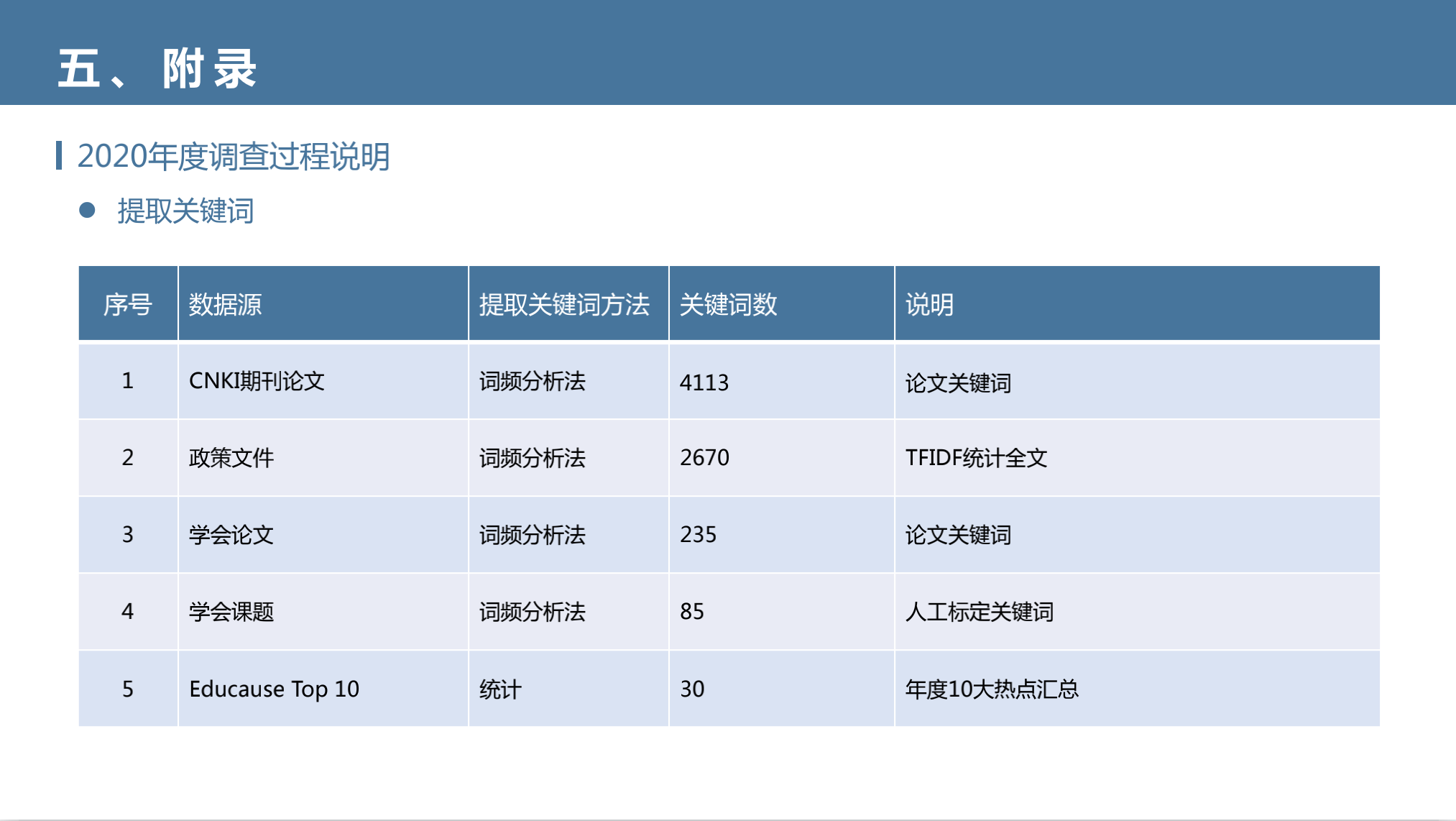
Task: Click the blue bullet dot before 提取关键词
Action: coord(87,210)
